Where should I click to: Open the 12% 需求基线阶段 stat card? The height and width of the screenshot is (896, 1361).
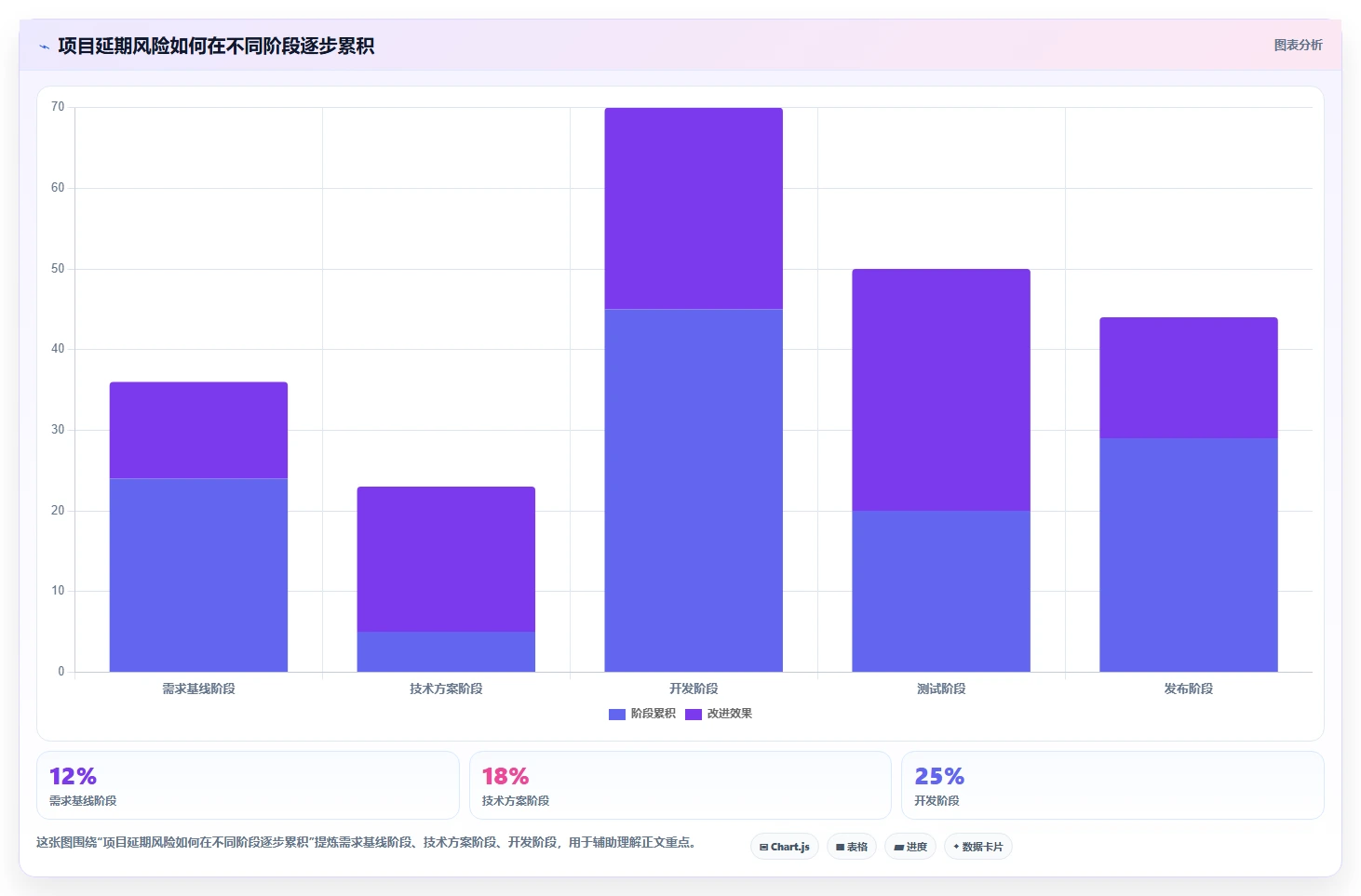(248, 785)
